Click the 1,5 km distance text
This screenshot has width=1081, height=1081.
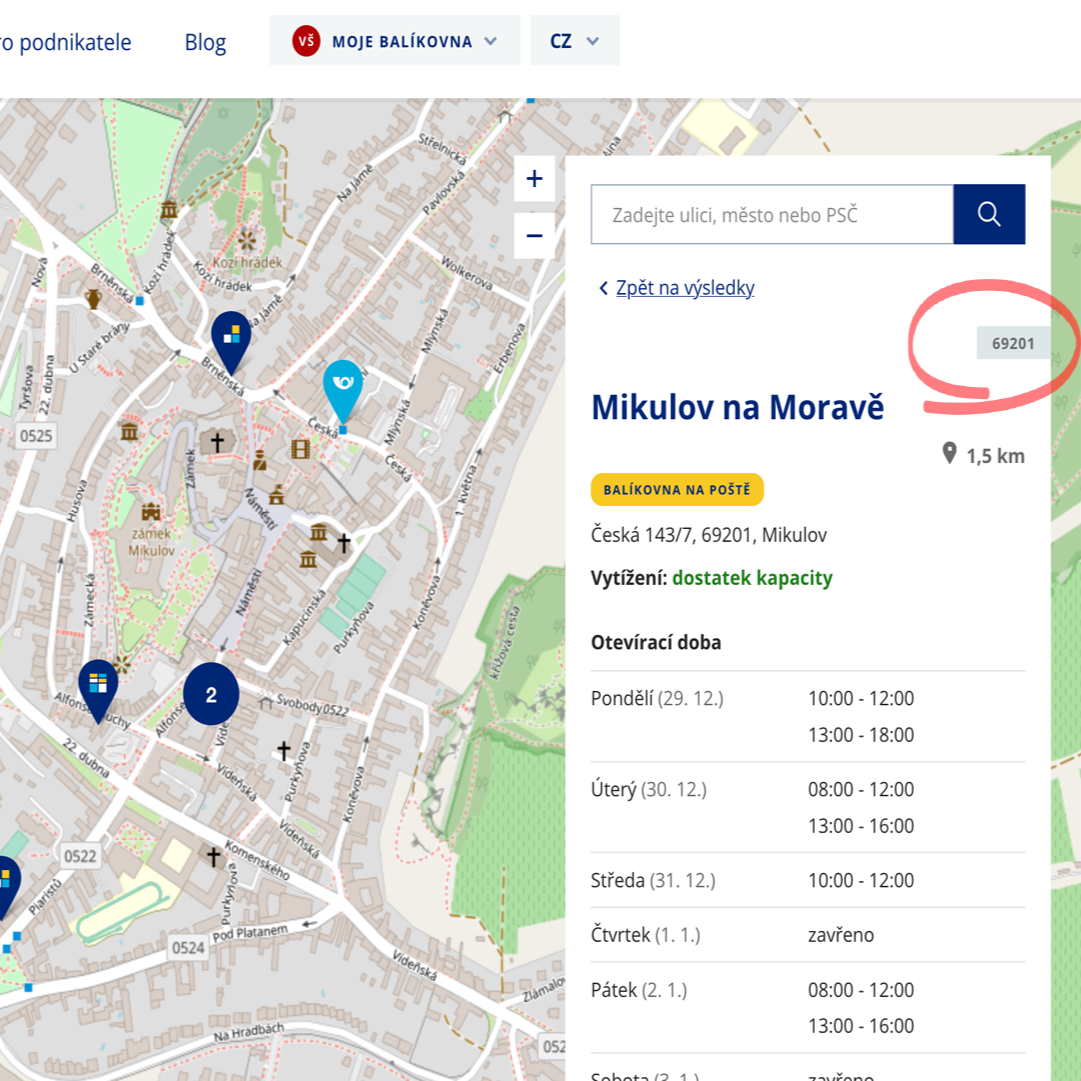coord(996,456)
